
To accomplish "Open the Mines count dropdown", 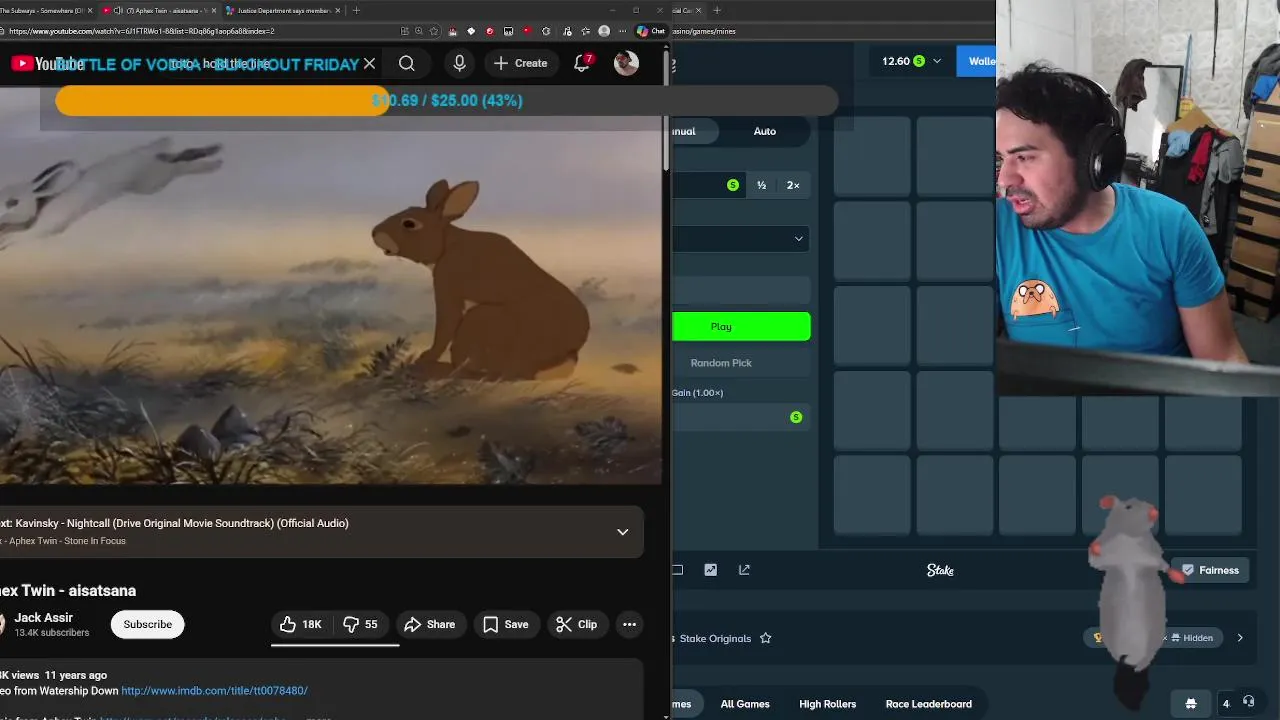I will [x=741, y=238].
